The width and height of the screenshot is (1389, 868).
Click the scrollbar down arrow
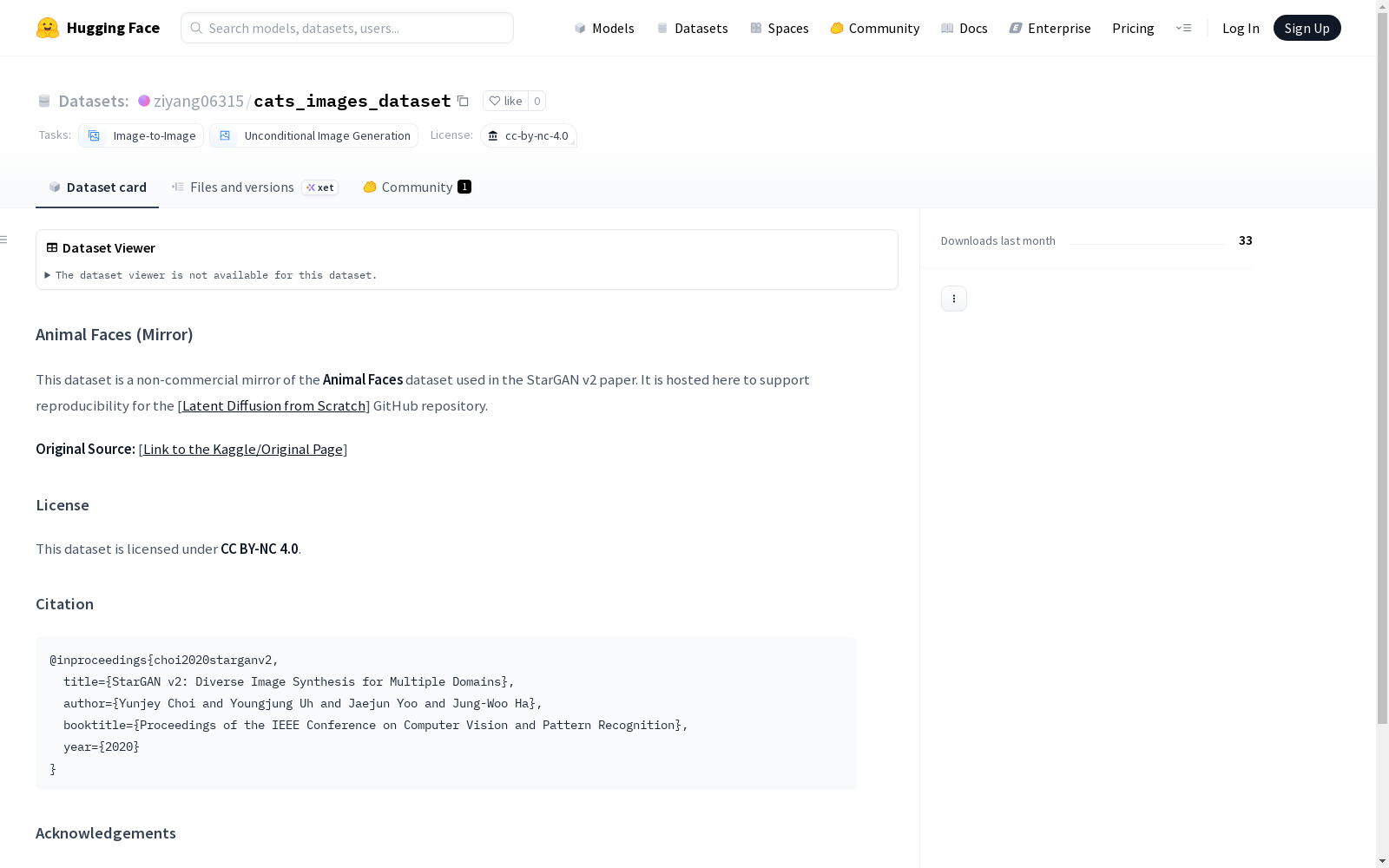[1382, 860]
